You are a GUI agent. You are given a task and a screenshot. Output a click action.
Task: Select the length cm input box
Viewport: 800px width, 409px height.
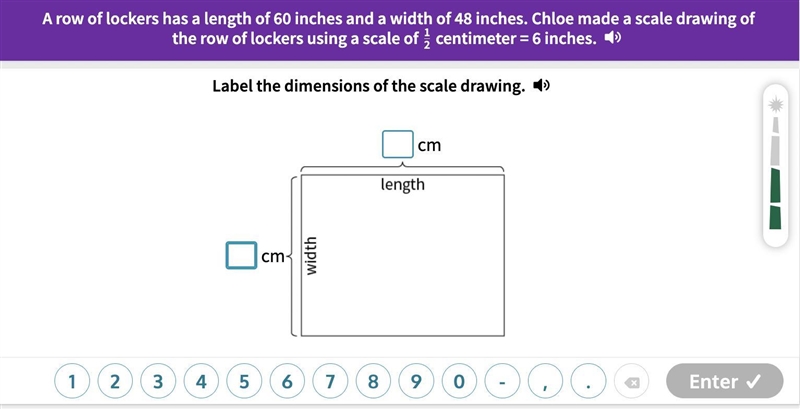[x=398, y=144]
